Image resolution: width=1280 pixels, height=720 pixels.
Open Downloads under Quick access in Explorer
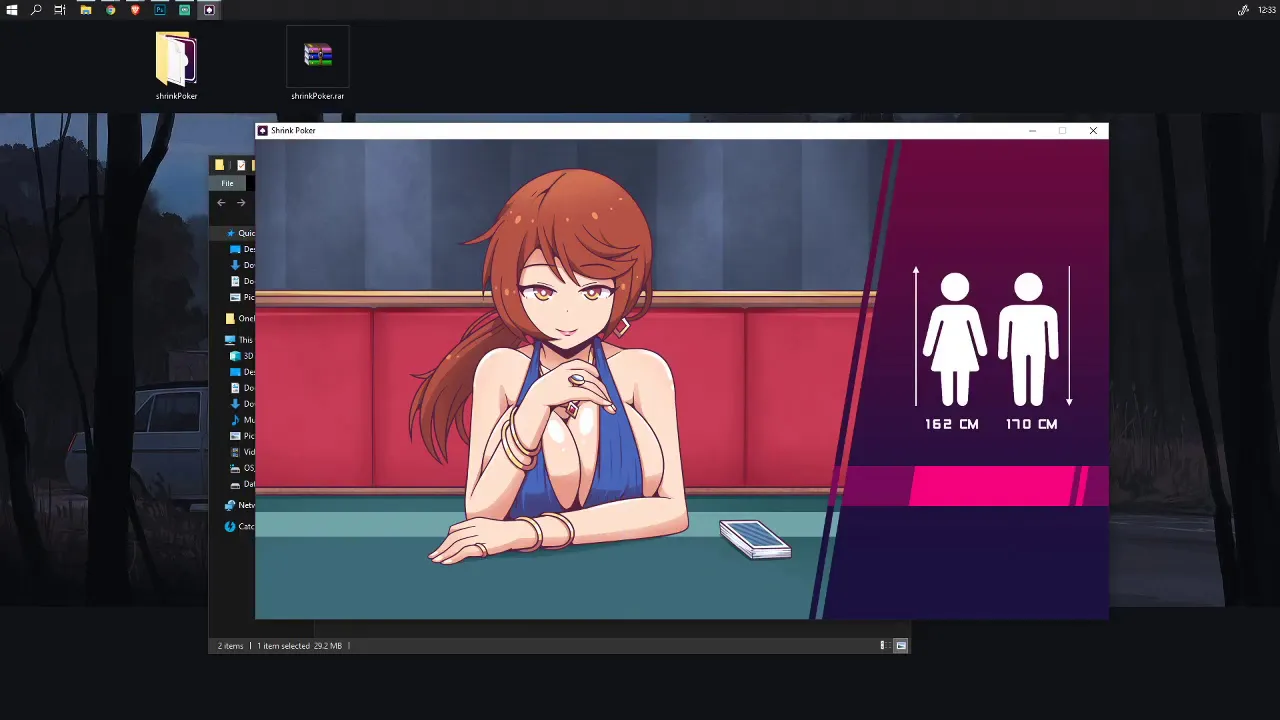point(243,265)
